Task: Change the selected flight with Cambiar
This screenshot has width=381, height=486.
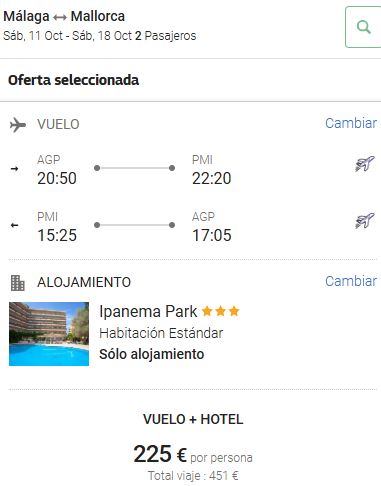Action: coord(351,123)
